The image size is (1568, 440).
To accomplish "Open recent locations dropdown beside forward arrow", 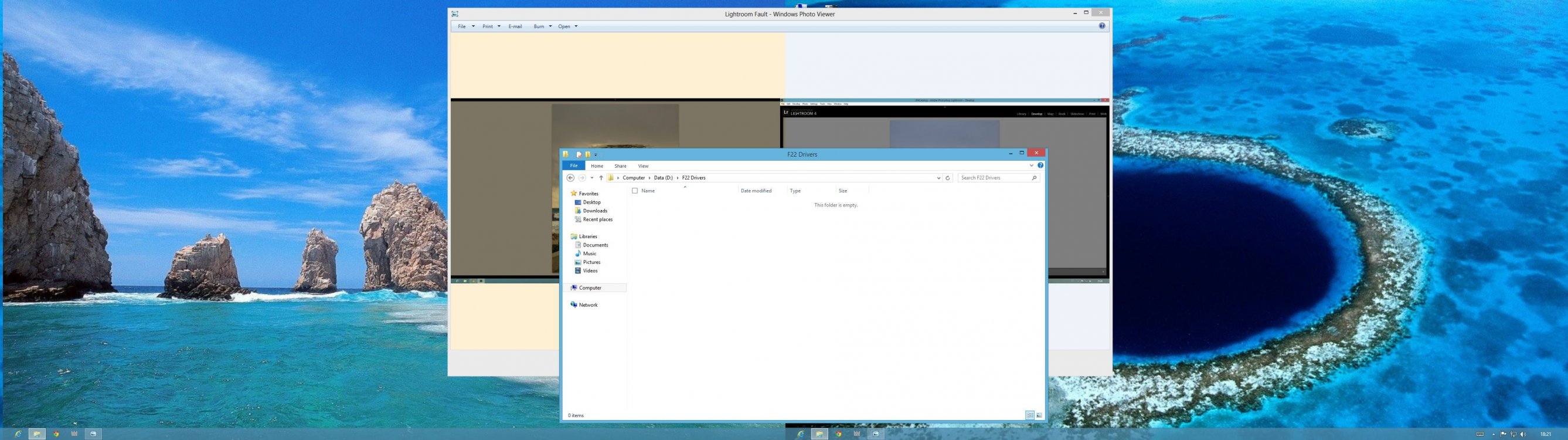I will tap(591, 178).
